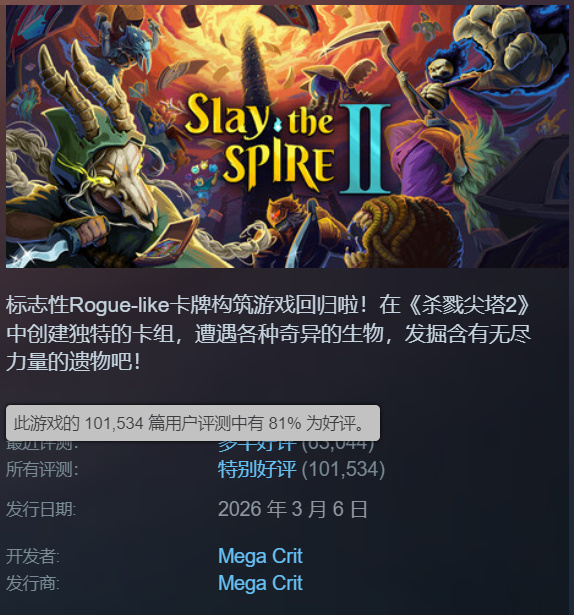
Task: Click the 发行日期 label
Action: pyautogui.click(x=41, y=509)
